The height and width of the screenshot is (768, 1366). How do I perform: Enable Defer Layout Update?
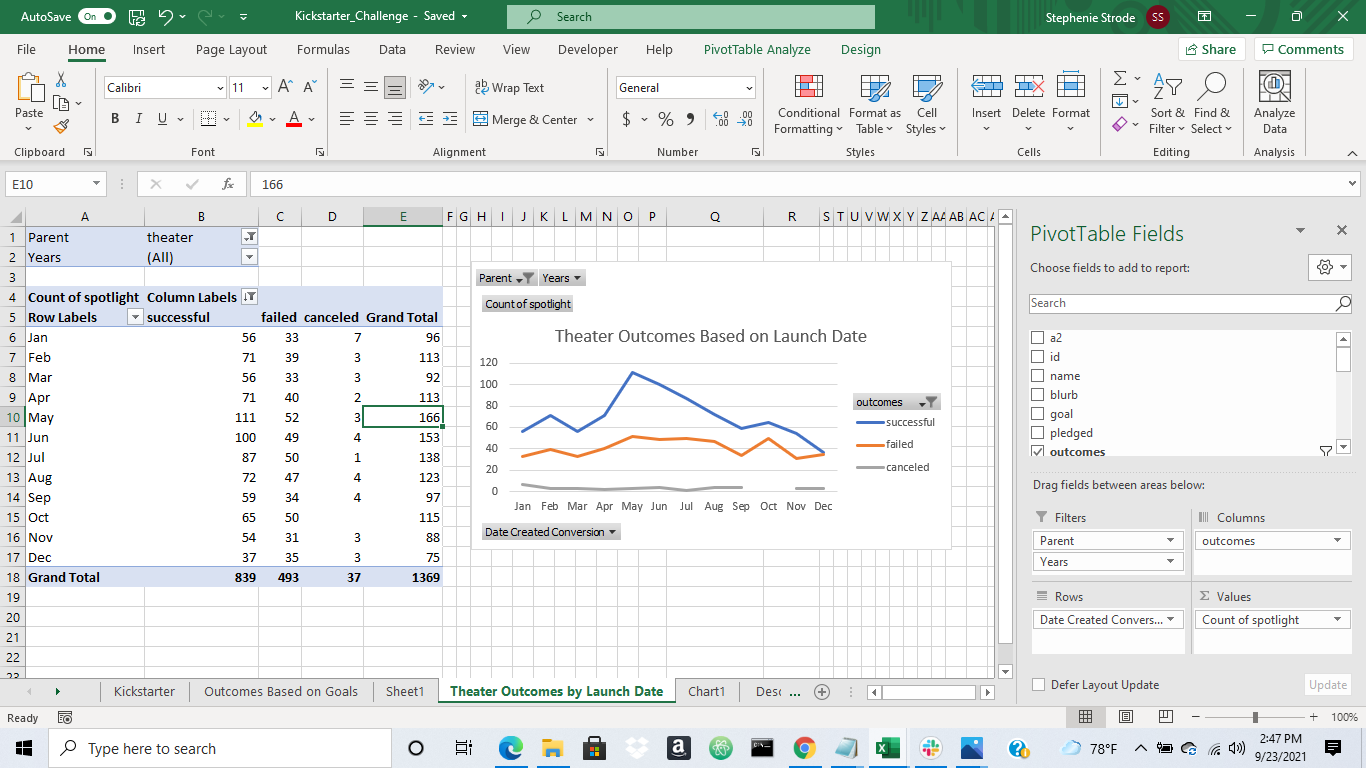click(1039, 685)
